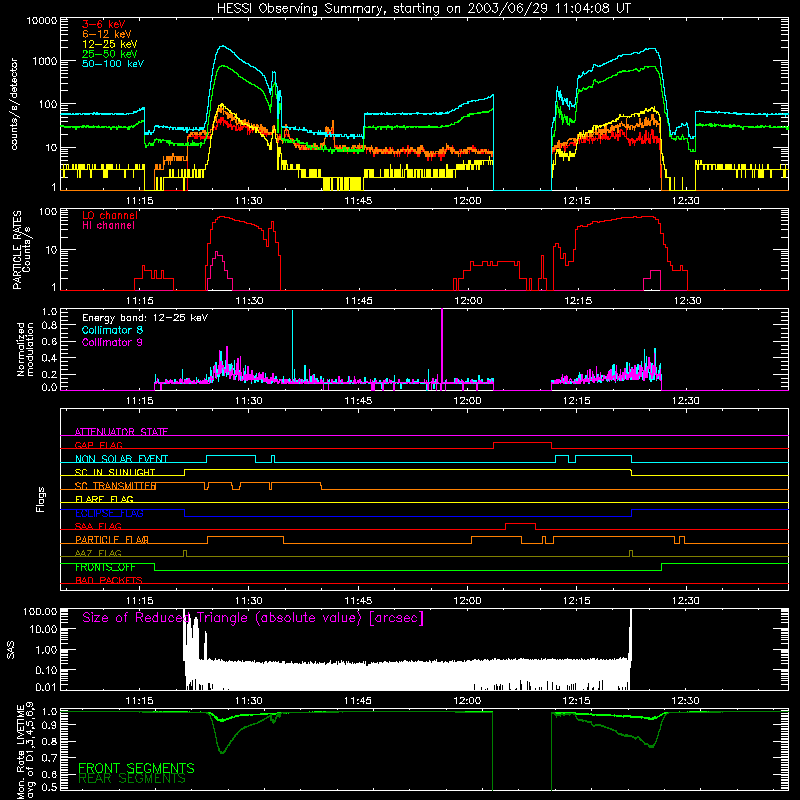Click the 11:30 tick under the Flags panel
The height and width of the screenshot is (800, 800).
click(248, 601)
